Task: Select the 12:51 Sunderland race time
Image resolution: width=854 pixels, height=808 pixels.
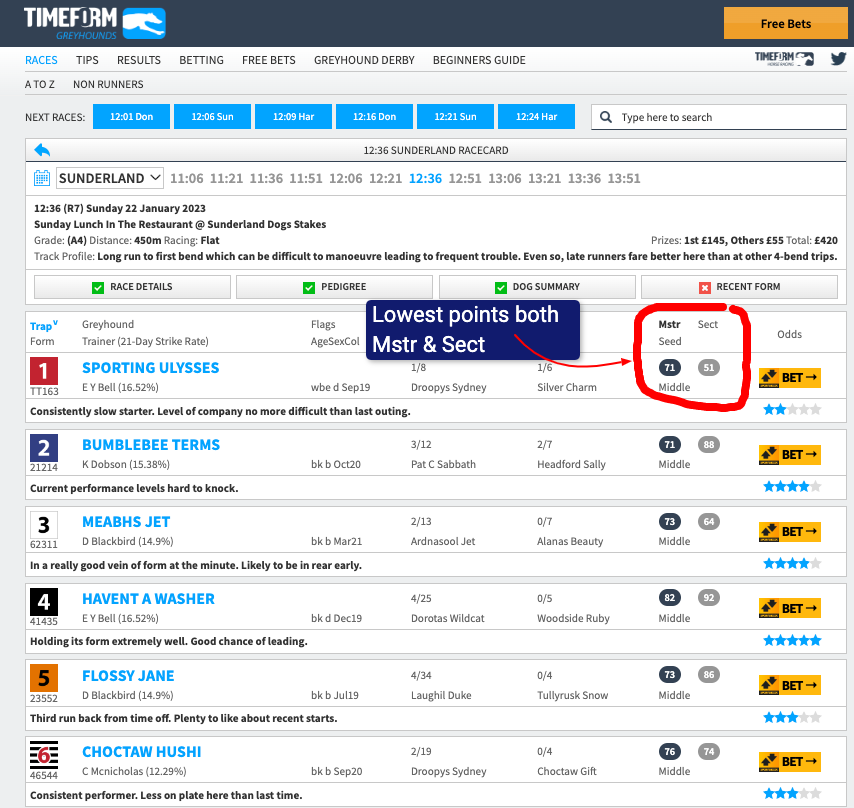Action: [x=465, y=179]
